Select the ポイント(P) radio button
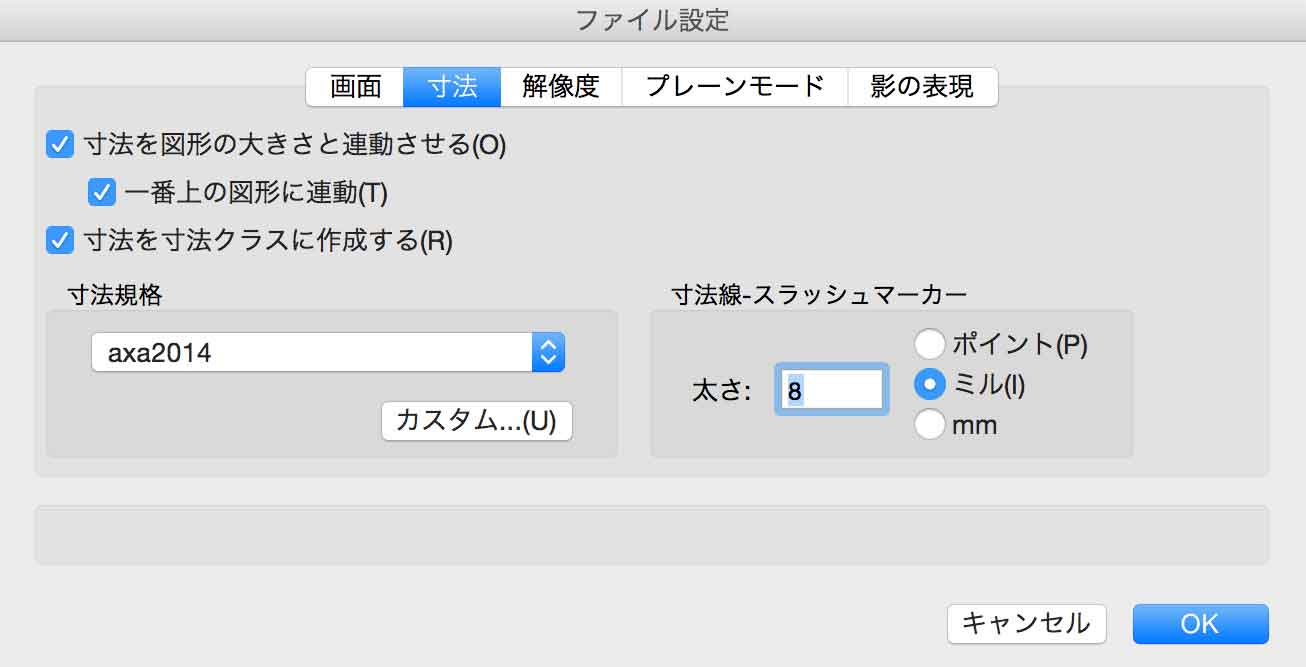The height and width of the screenshot is (667, 1306). [x=930, y=345]
